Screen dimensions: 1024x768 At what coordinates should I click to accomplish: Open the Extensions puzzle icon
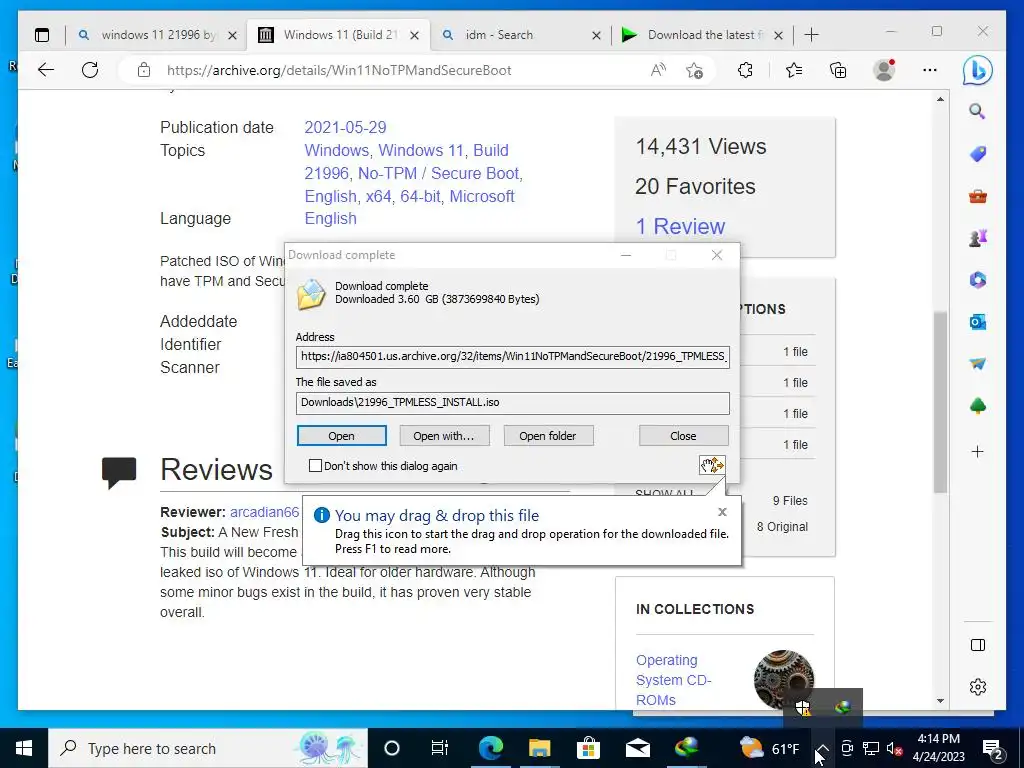coord(745,70)
